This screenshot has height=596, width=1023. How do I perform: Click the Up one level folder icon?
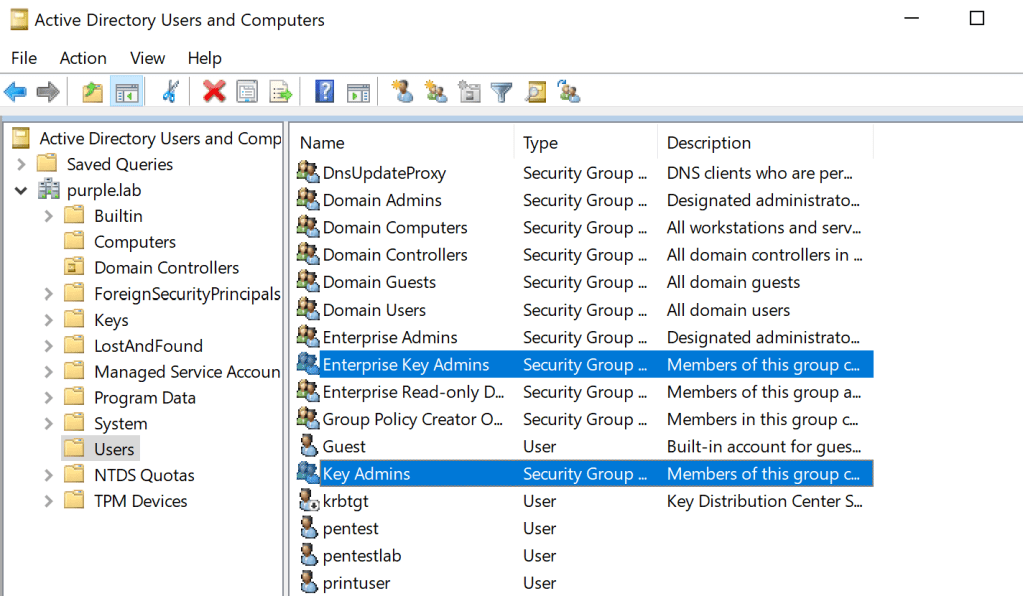coord(92,93)
